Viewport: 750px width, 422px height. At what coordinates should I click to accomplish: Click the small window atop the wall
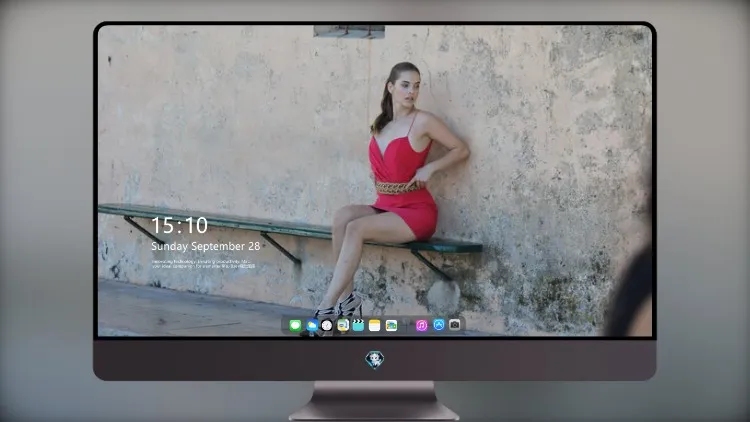[x=349, y=32]
